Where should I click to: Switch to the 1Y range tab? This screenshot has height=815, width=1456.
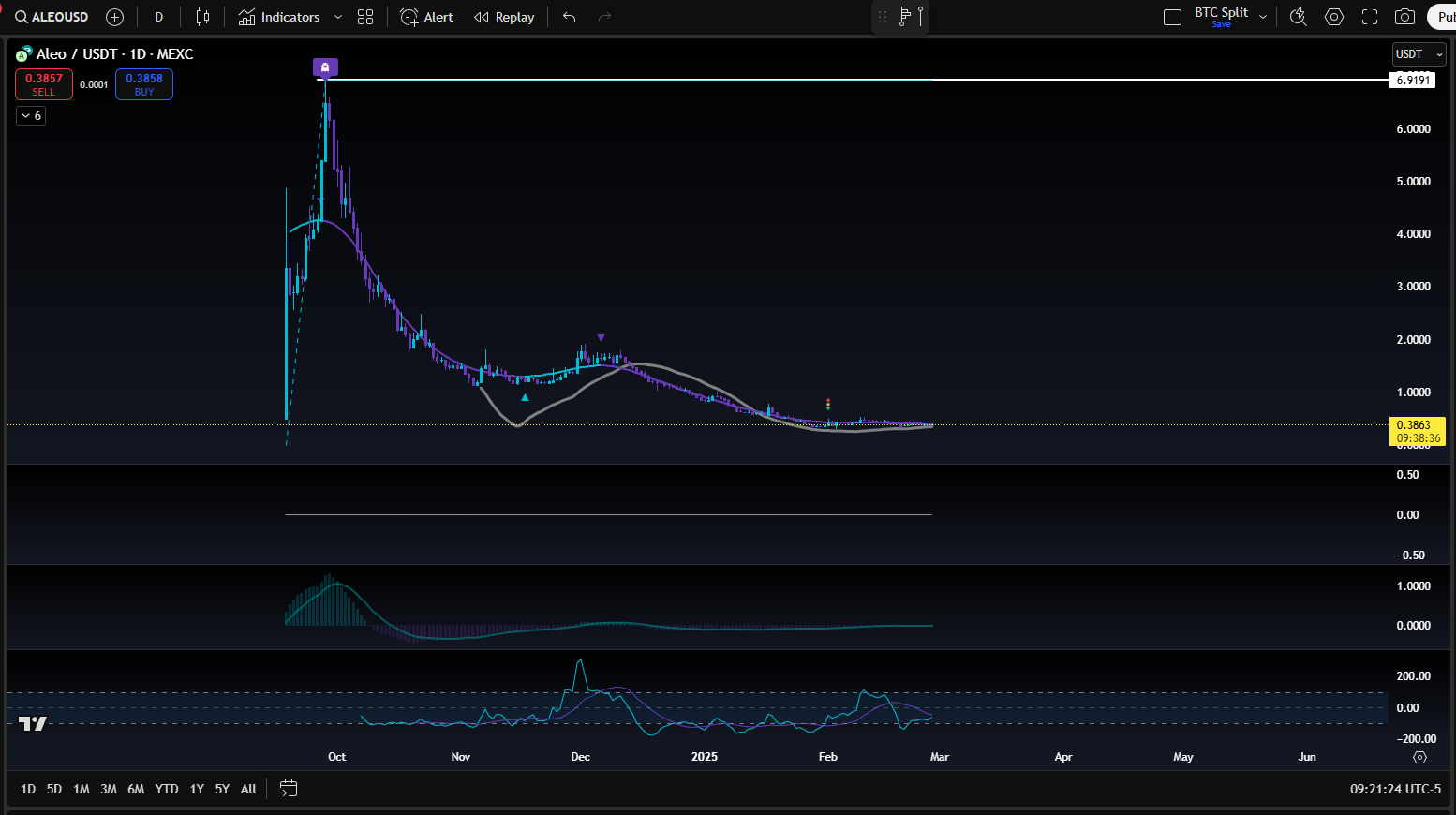point(196,789)
